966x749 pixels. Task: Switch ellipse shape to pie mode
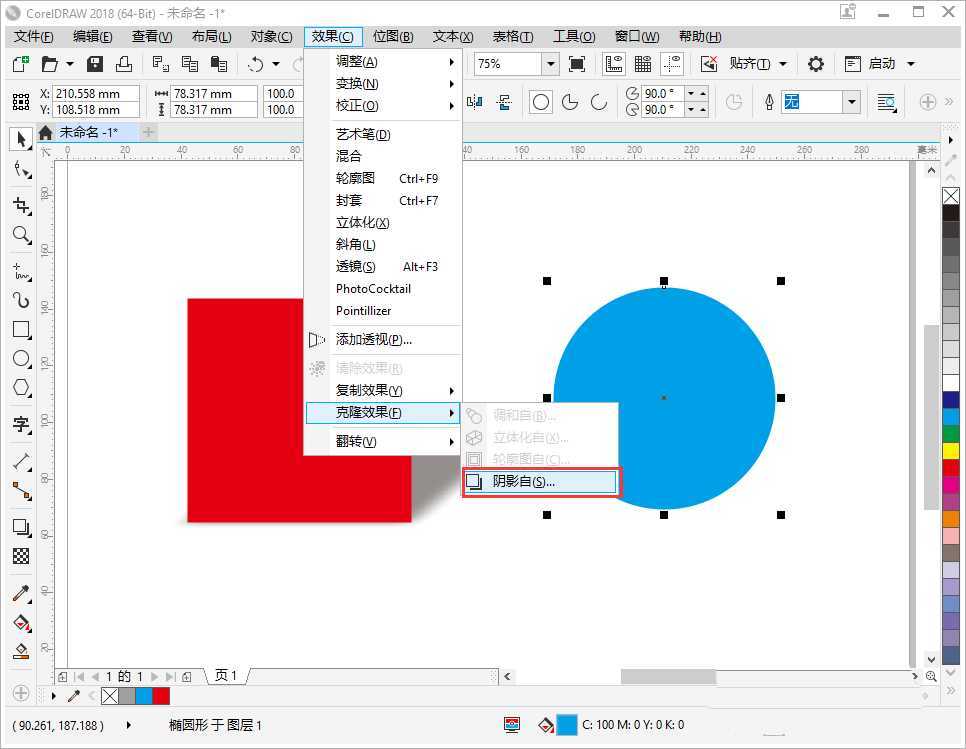pyautogui.click(x=570, y=102)
